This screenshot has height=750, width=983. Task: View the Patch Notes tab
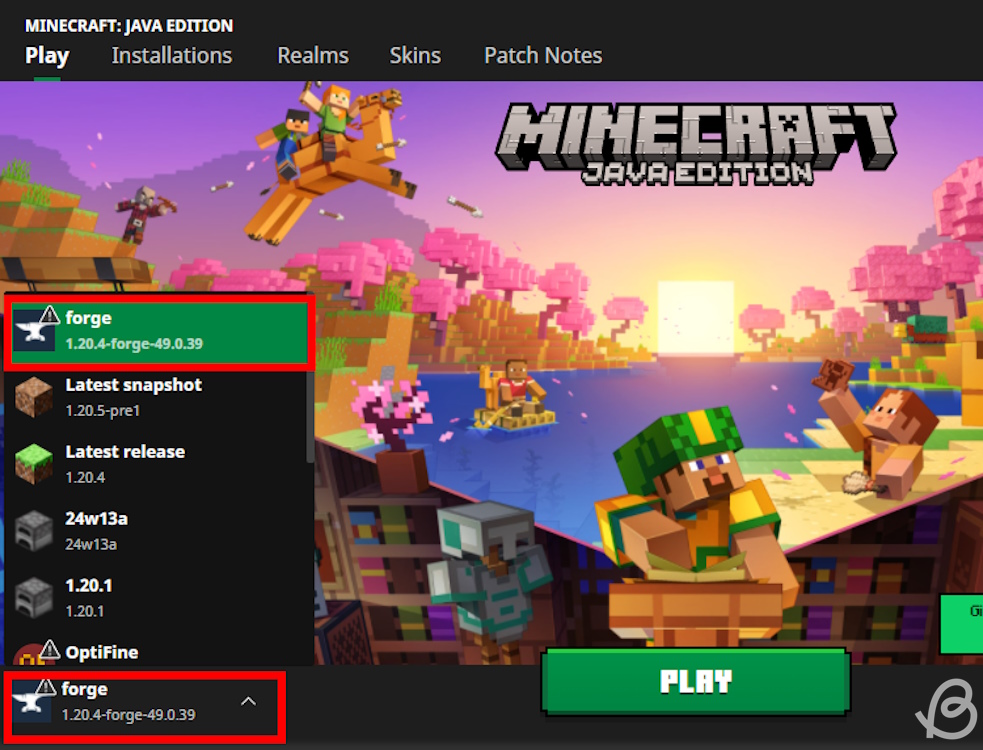pyautogui.click(x=543, y=56)
